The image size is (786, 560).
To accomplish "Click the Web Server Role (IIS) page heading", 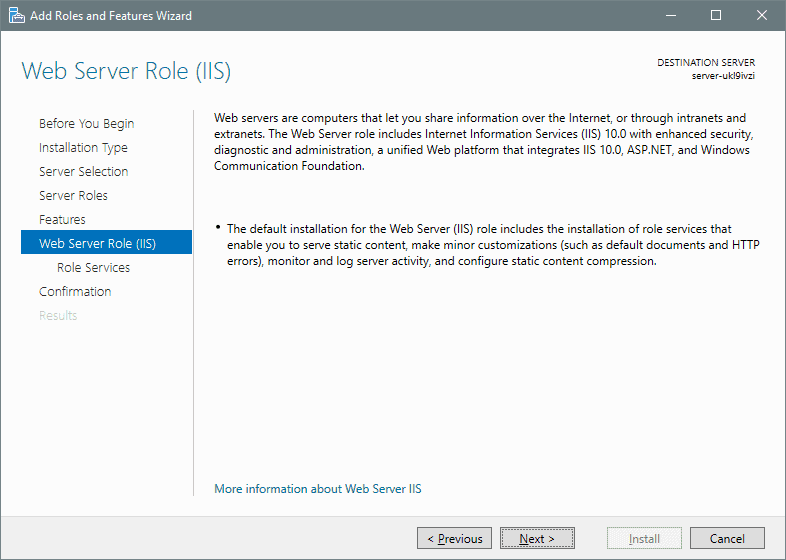I will tap(126, 71).
